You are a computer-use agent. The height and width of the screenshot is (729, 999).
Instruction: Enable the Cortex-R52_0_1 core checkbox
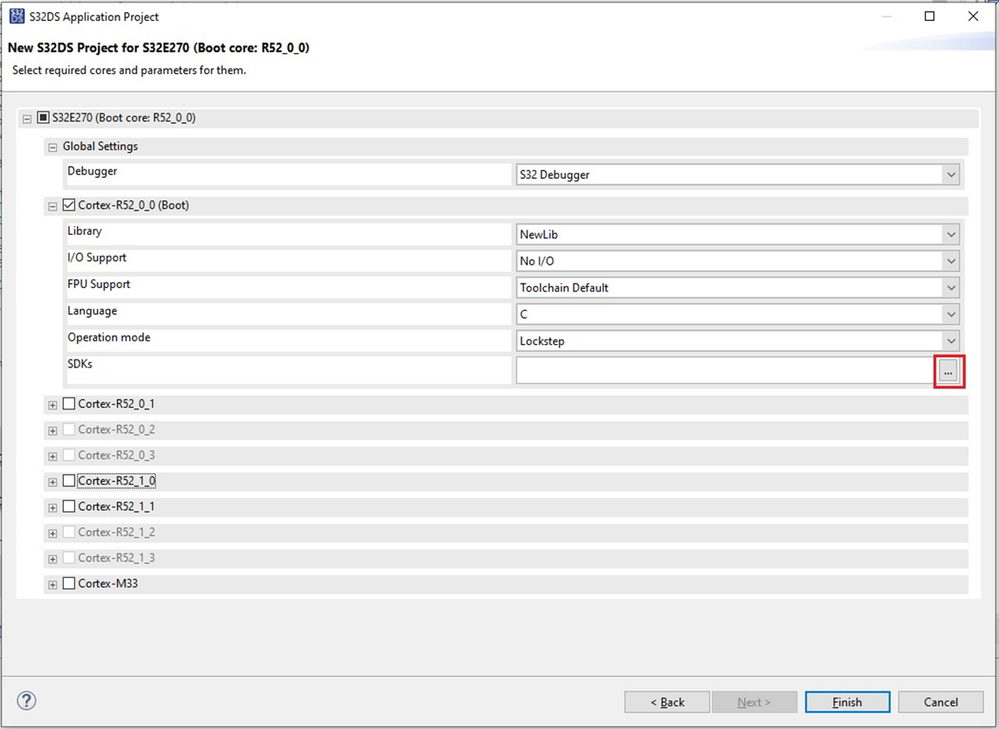click(69, 404)
